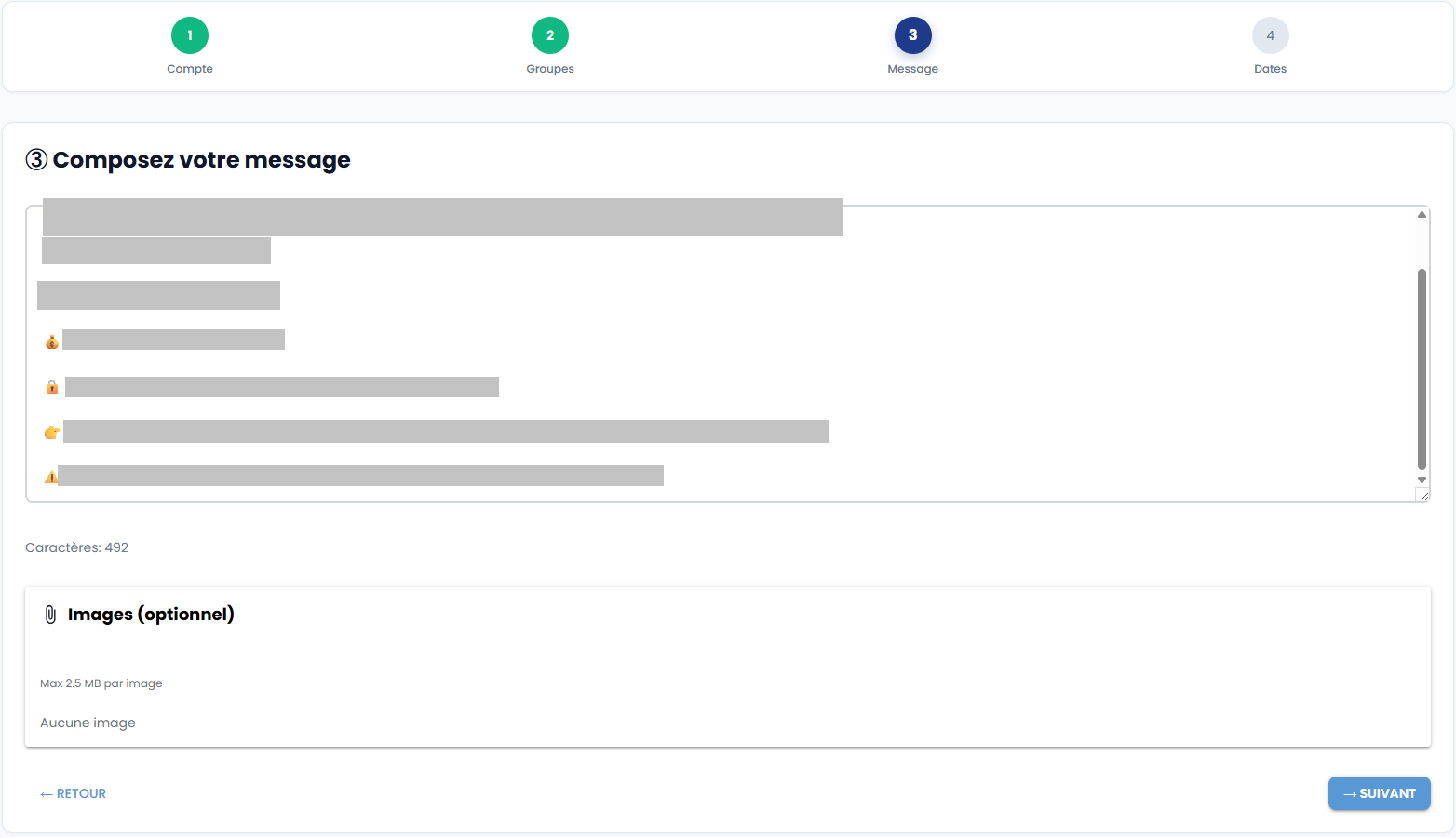The height and width of the screenshot is (838, 1456).
Task: Click the RETOUR link
Action: pyautogui.click(x=74, y=793)
